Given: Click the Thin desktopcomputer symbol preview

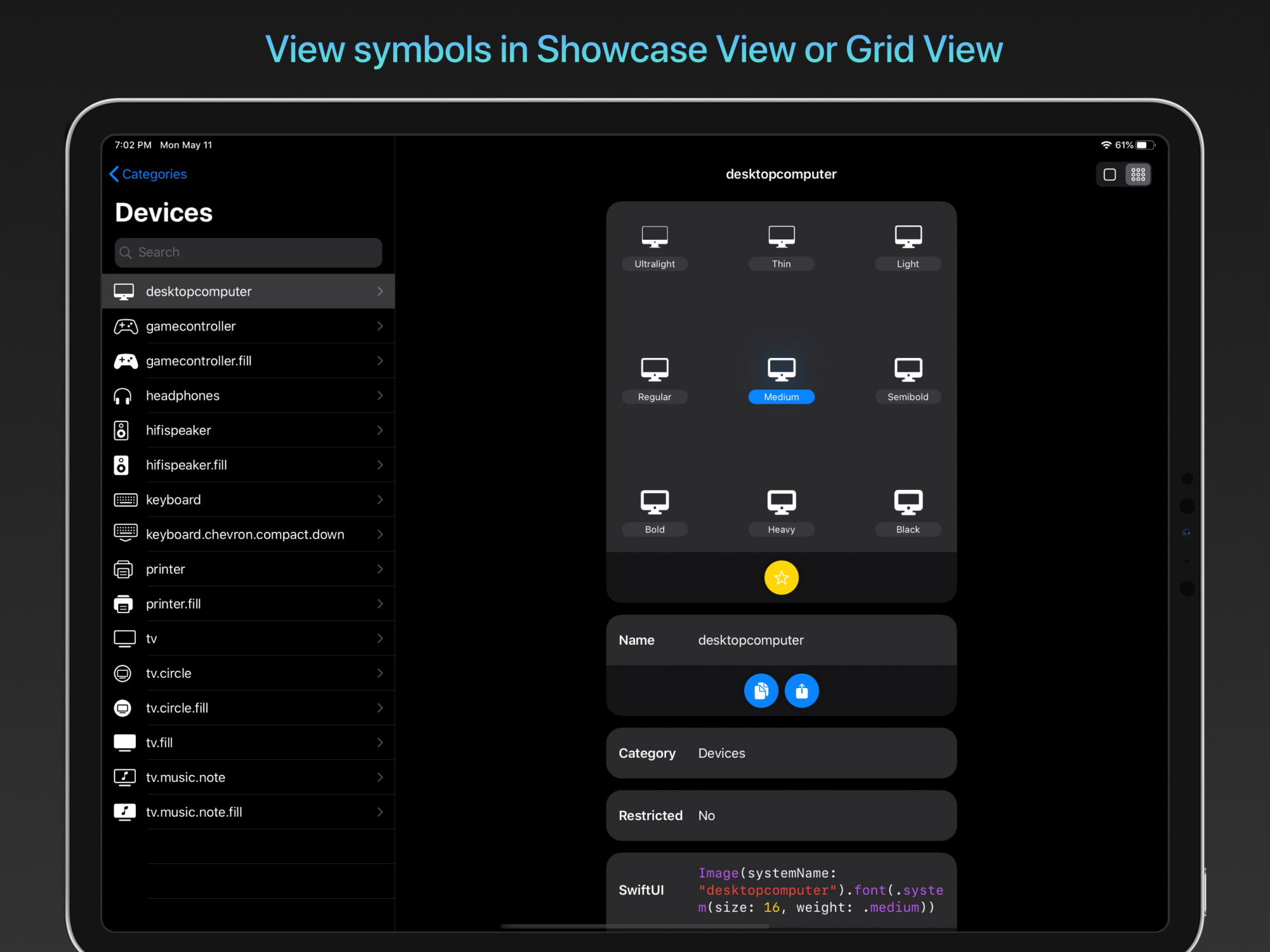Looking at the screenshot, I should (781, 236).
